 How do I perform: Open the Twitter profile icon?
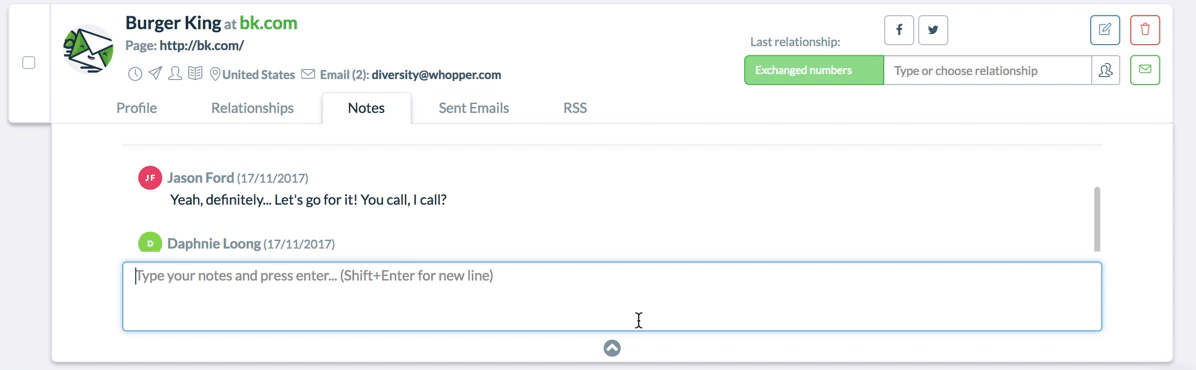933,31
